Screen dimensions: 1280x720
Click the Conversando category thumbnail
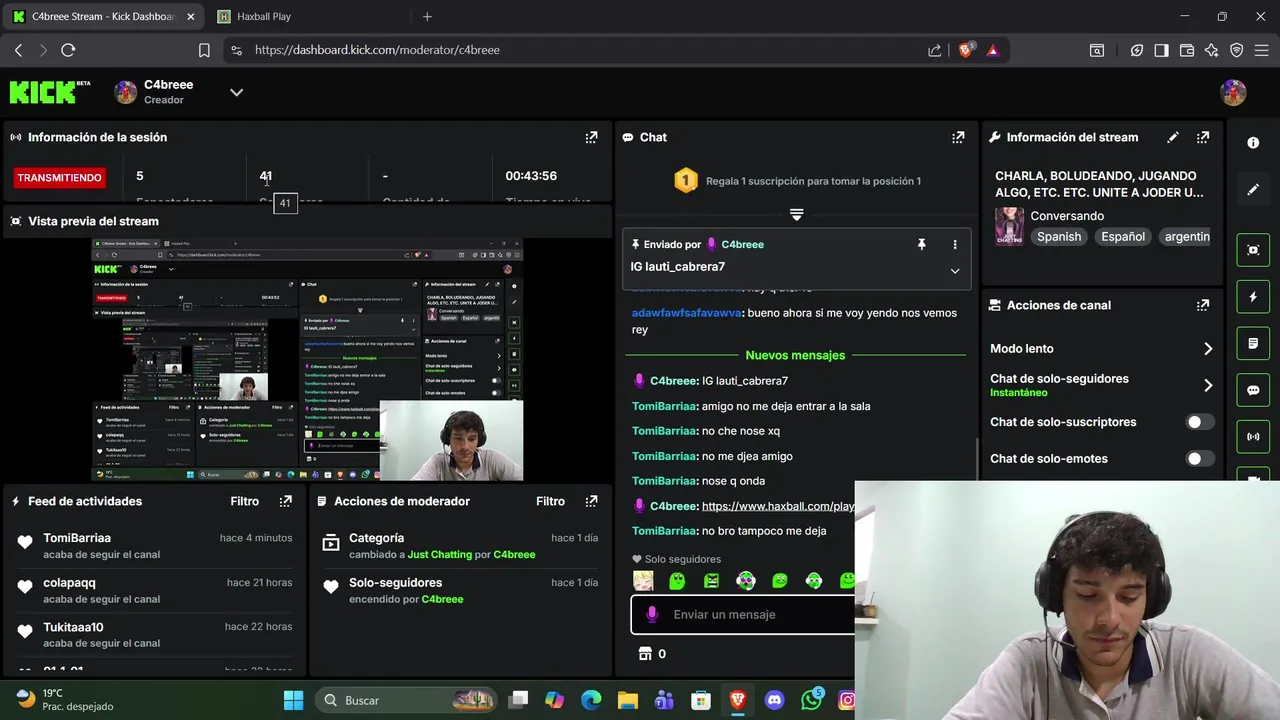1009,226
